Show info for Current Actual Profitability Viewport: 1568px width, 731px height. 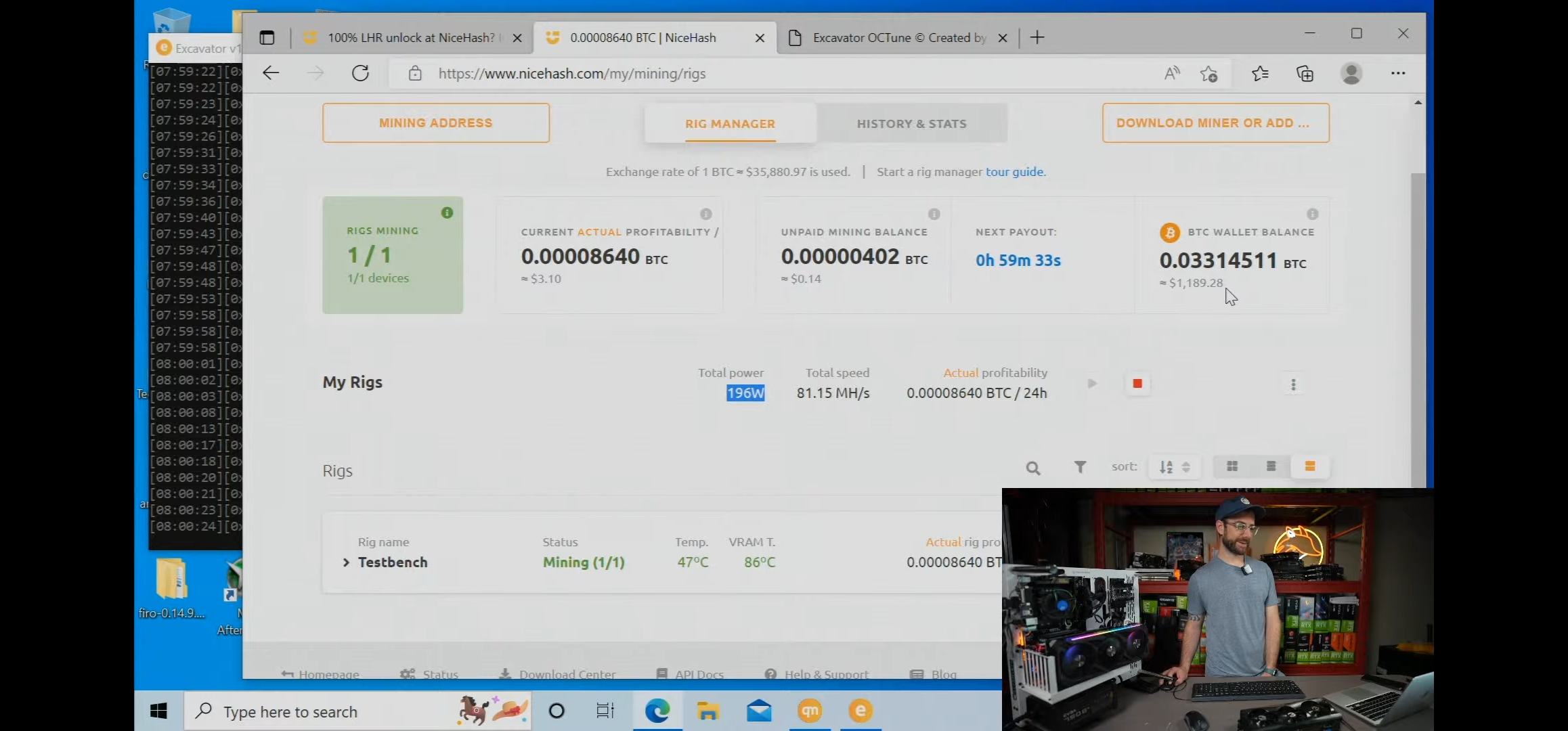(706, 214)
